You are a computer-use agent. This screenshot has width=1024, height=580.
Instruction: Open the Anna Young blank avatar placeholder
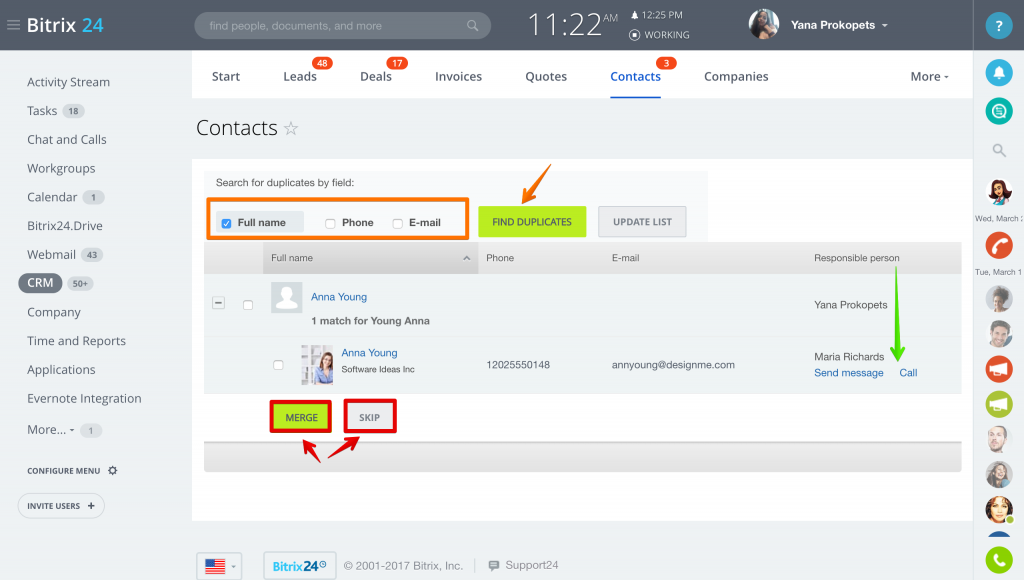point(287,298)
